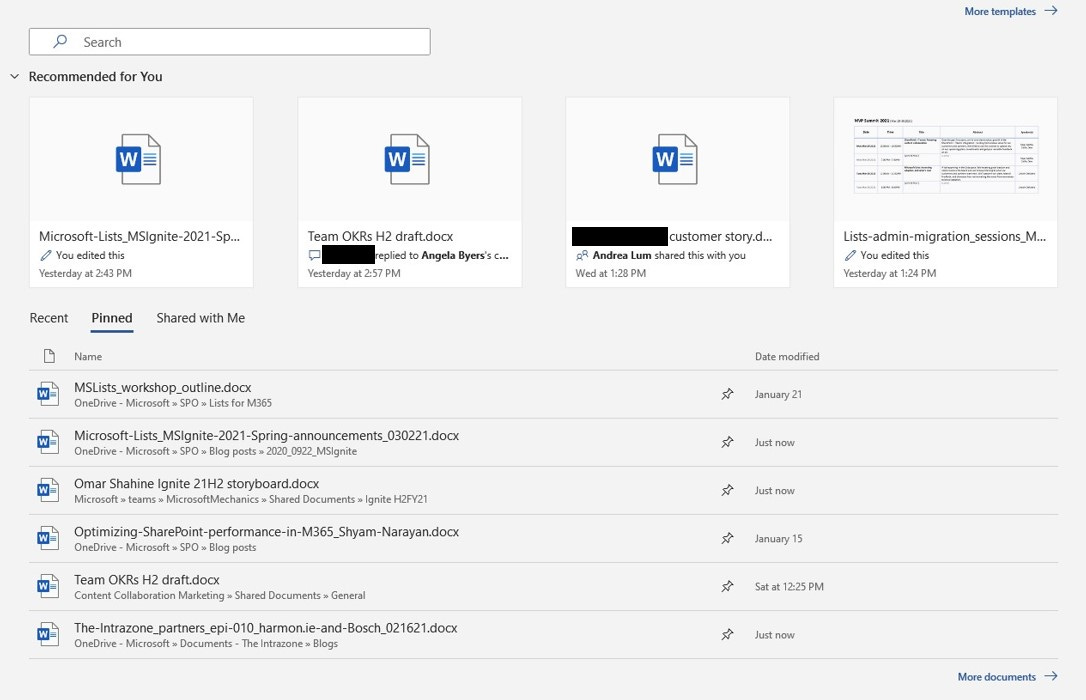Open Team OKRs H2 draft card Word icon

[407, 159]
